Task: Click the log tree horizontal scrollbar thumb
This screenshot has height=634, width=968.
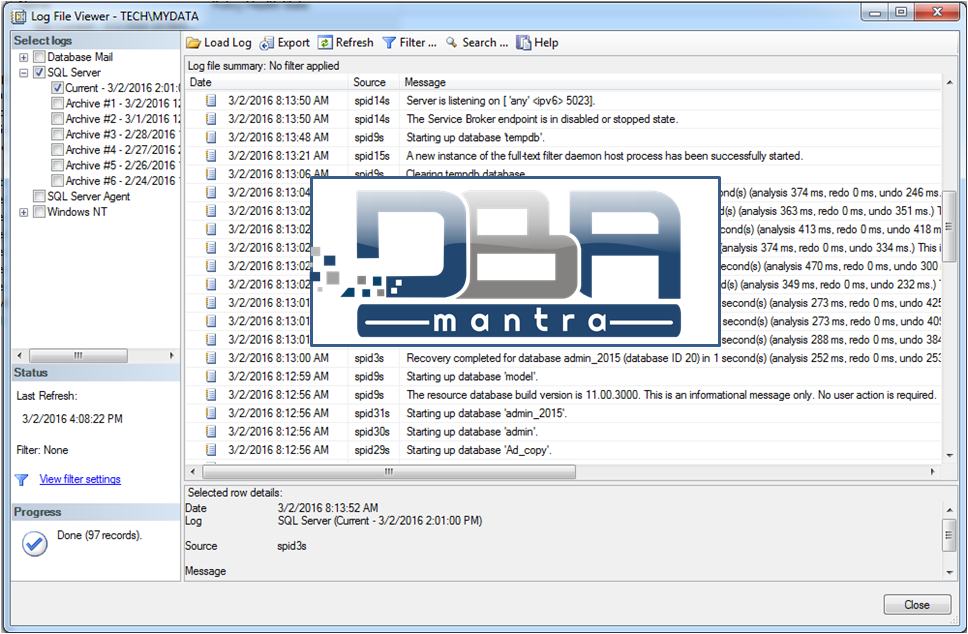Action: pyautogui.click(x=78, y=356)
